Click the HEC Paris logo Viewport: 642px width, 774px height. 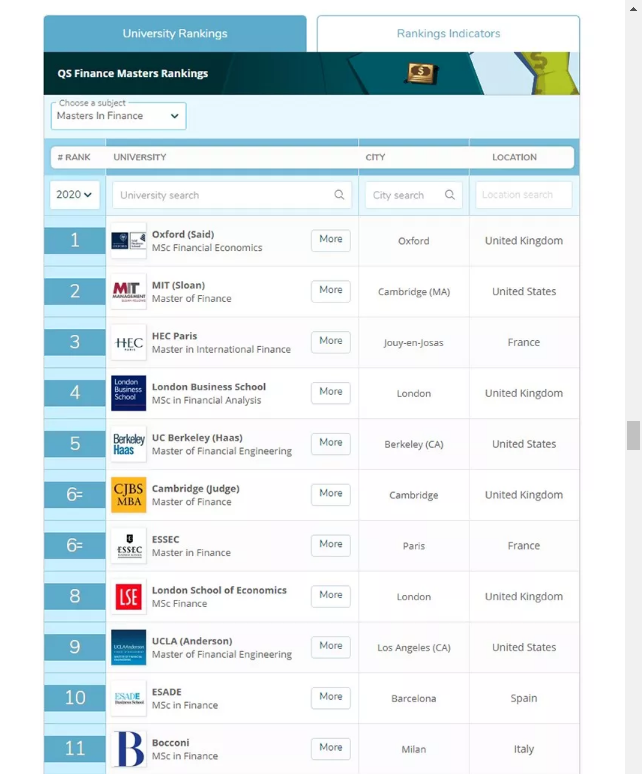tap(128, 342)
